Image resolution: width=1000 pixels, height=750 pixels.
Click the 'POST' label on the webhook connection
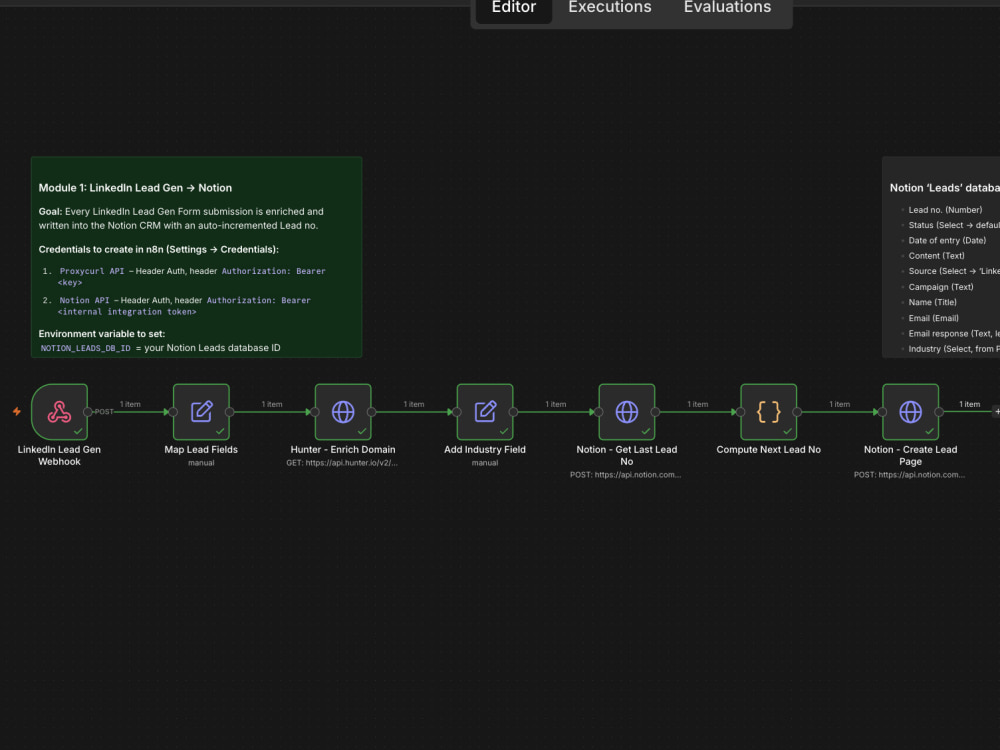click(104, 412)
